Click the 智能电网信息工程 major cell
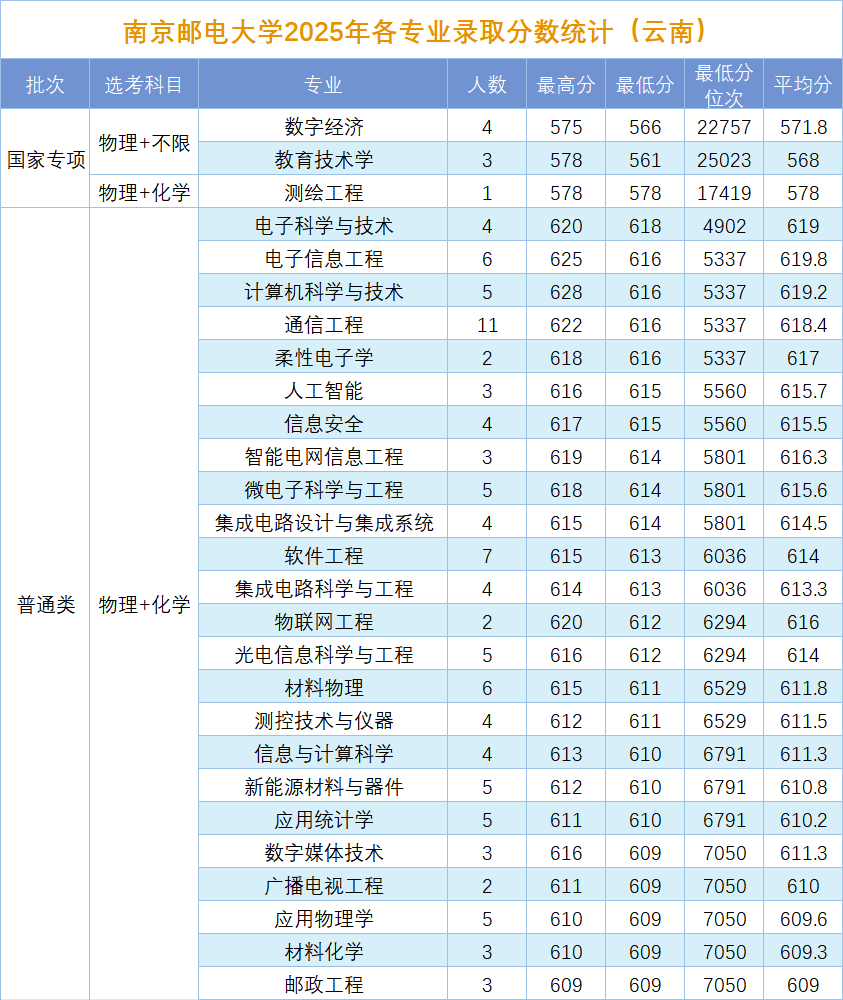The width and height of the screenshot is (843, 1000). point(323,457)
